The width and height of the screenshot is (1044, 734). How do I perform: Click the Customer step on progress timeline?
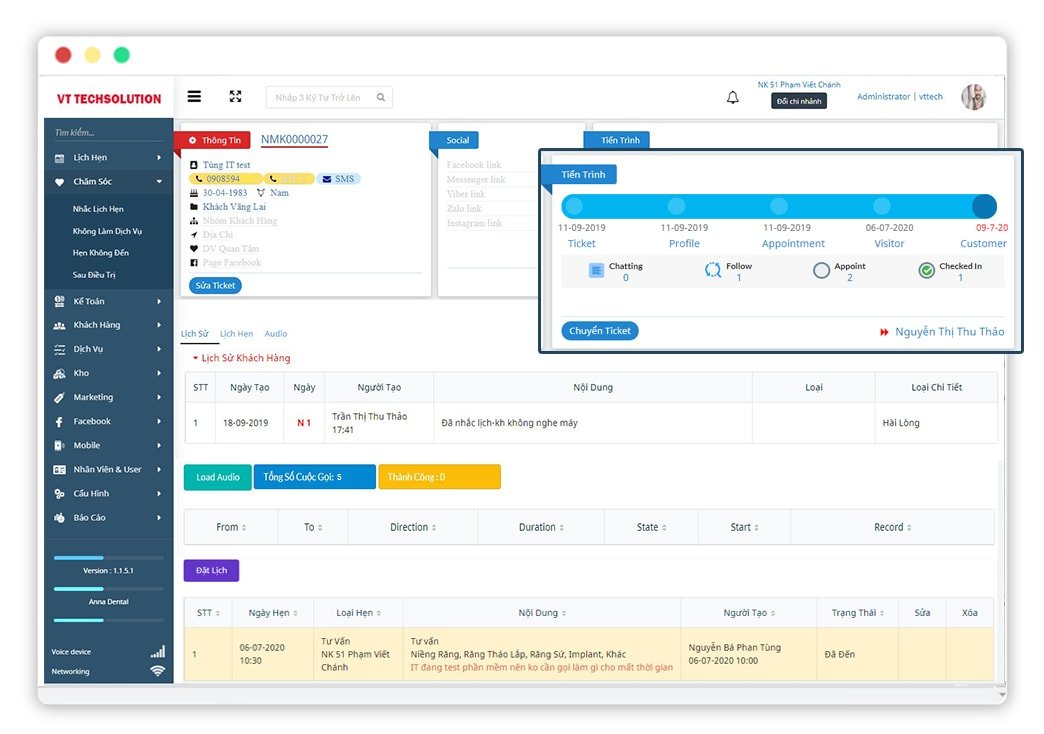pos(984,207)
